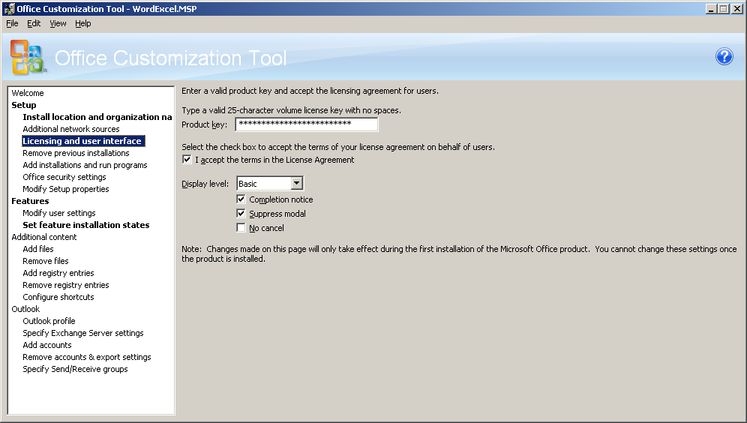The height and width of the screenshot is (423, 747).
Task: Select the Setup section heading
Action: pos(24,105)
